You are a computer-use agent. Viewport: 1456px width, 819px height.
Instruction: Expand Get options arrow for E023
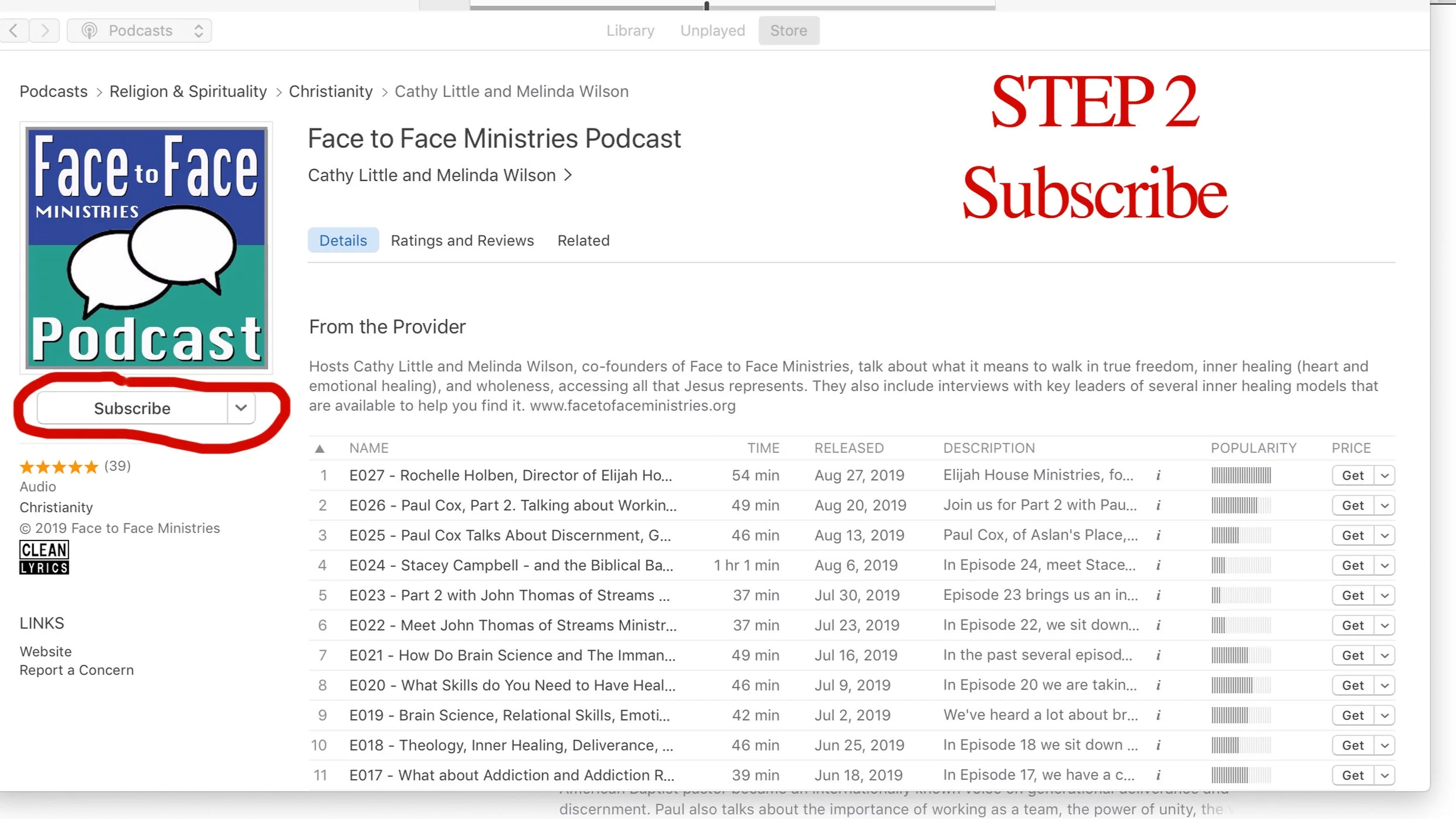(1384, 595)
